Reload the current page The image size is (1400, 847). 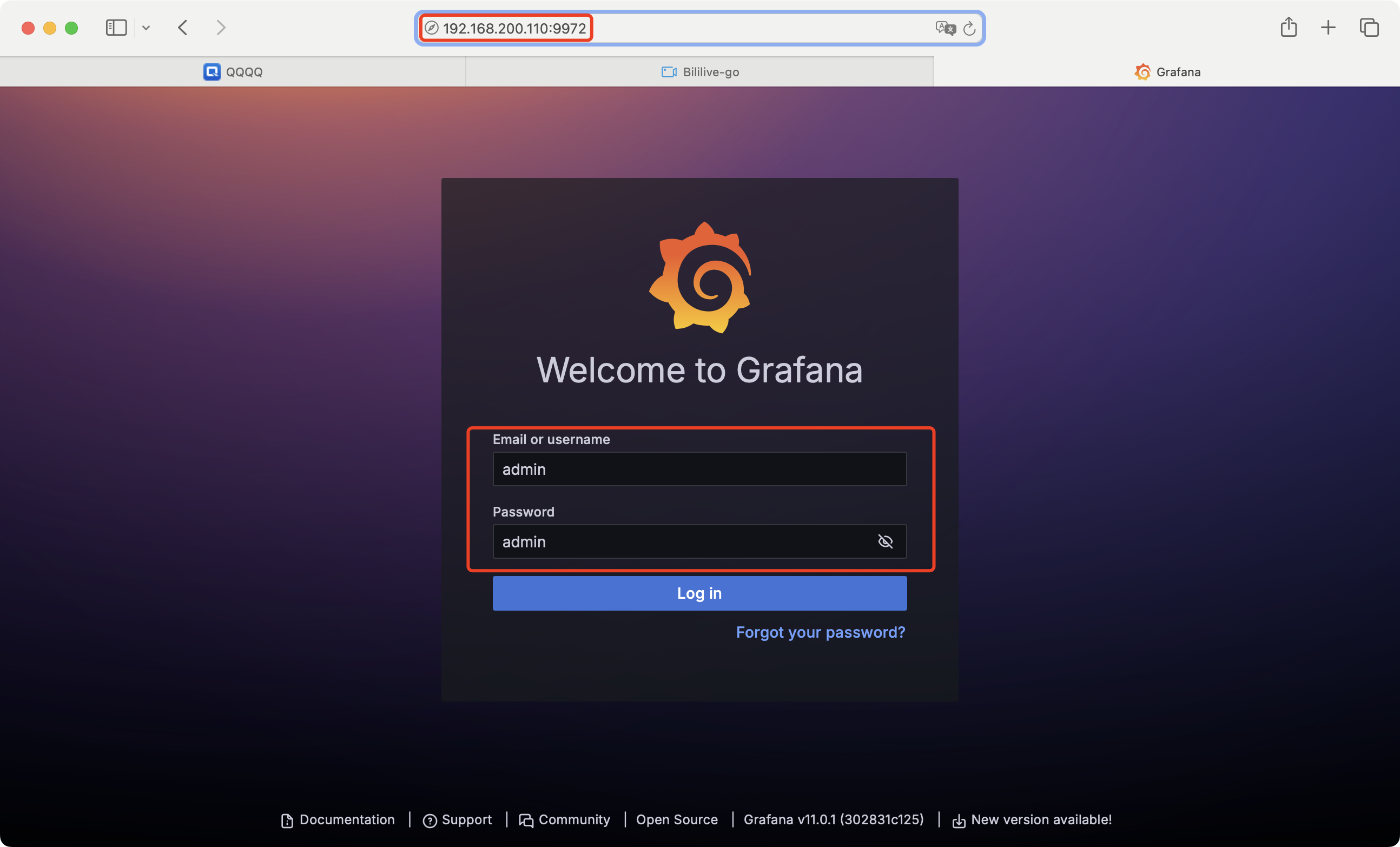tap(969, 28)
